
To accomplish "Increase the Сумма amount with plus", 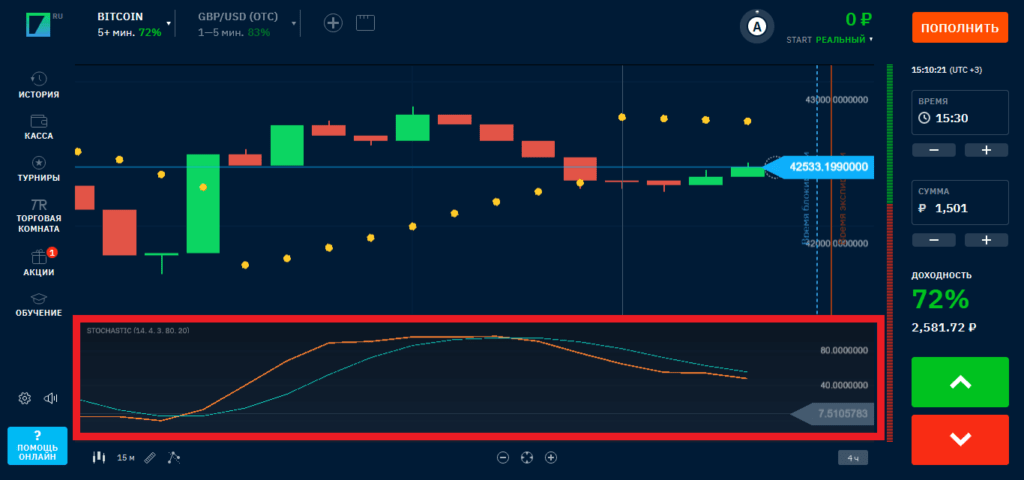I will point(985,240).
